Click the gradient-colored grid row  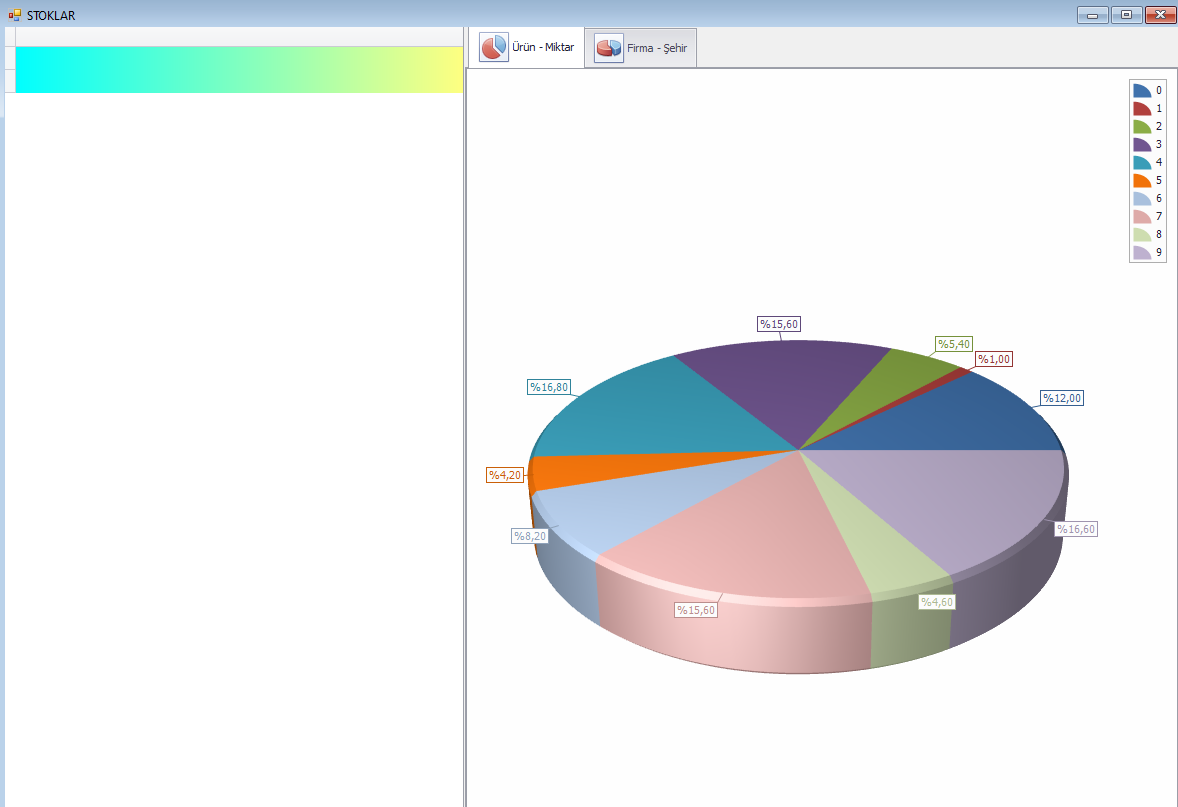click(239, 70)
